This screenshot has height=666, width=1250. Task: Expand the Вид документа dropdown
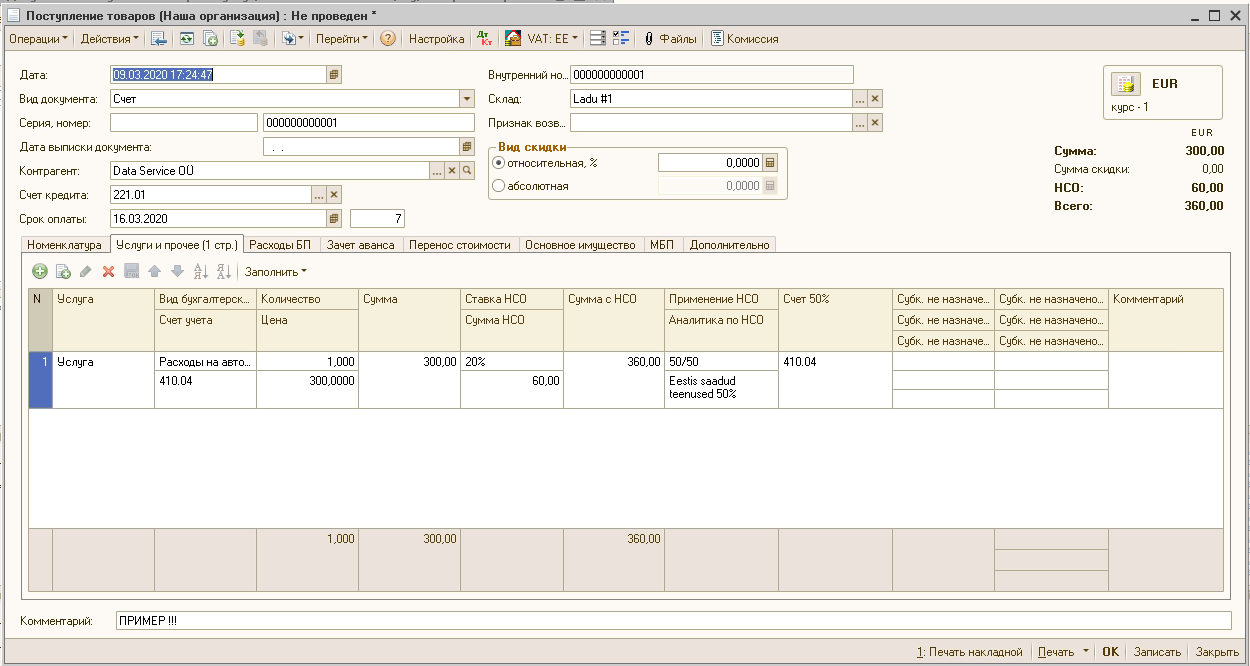(466, 99)
